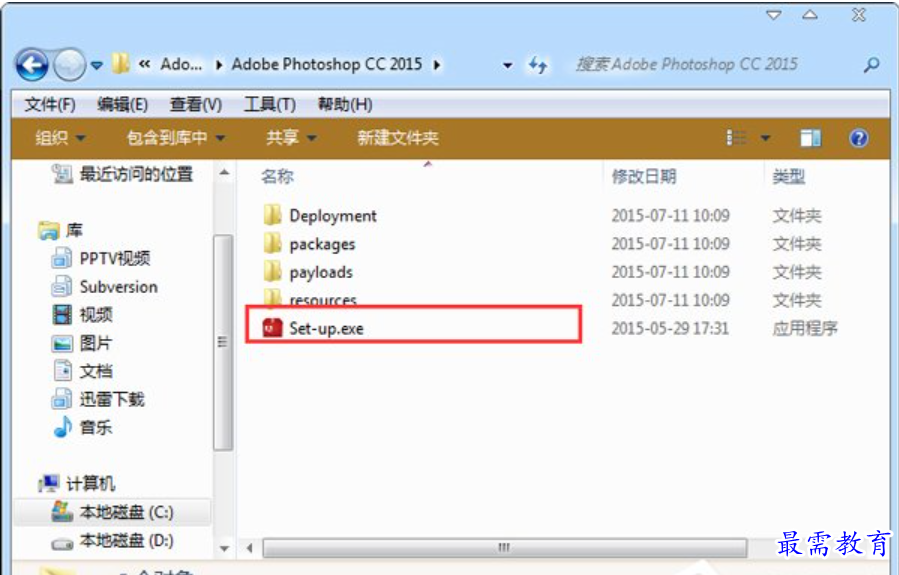The height and width of the screenshot is (575, 899).
Task: Open 本地磁盘 (C:)
Action: [x=112, y=511]
